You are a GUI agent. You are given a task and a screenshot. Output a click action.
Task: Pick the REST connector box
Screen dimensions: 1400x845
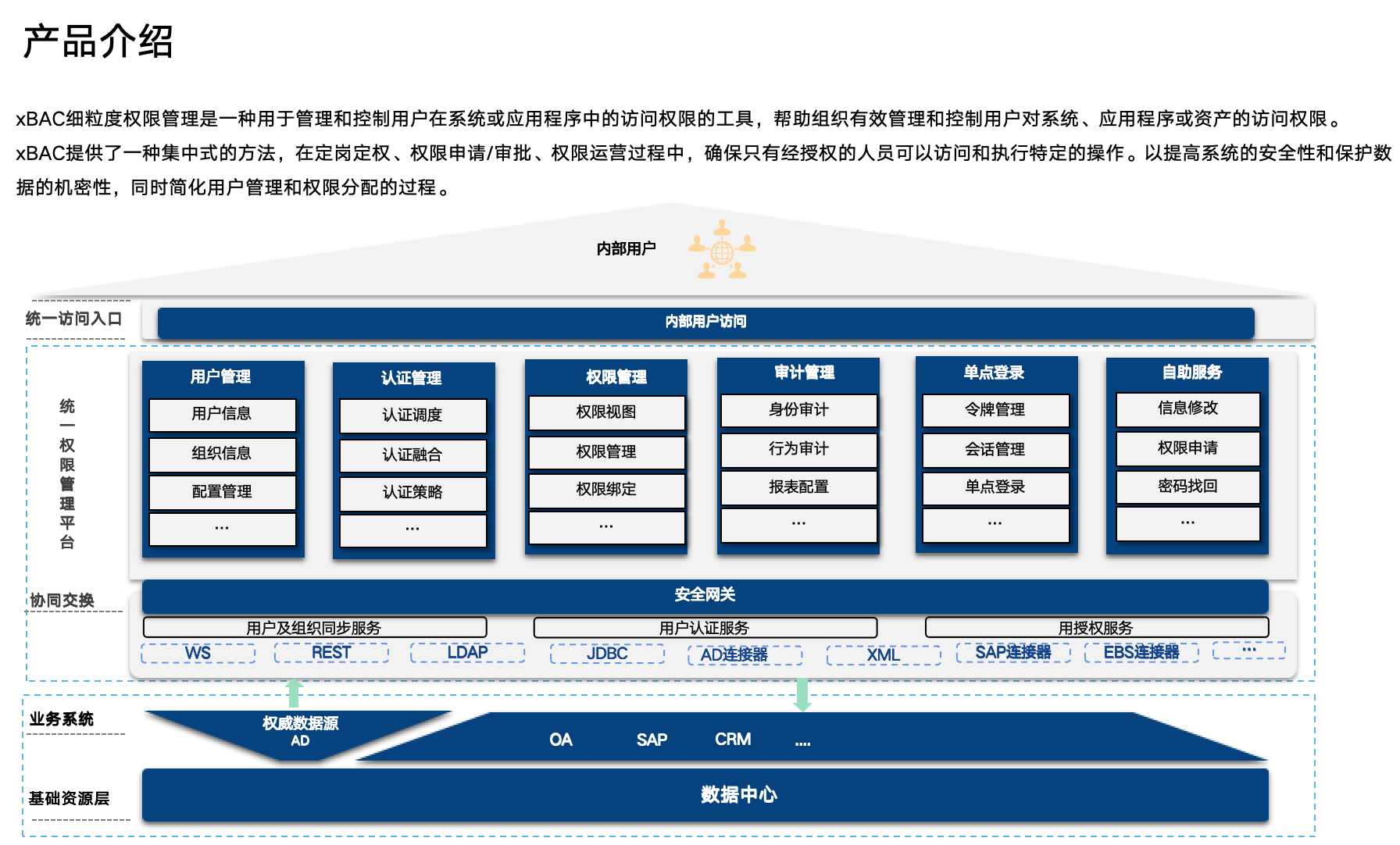click(331, 652)
